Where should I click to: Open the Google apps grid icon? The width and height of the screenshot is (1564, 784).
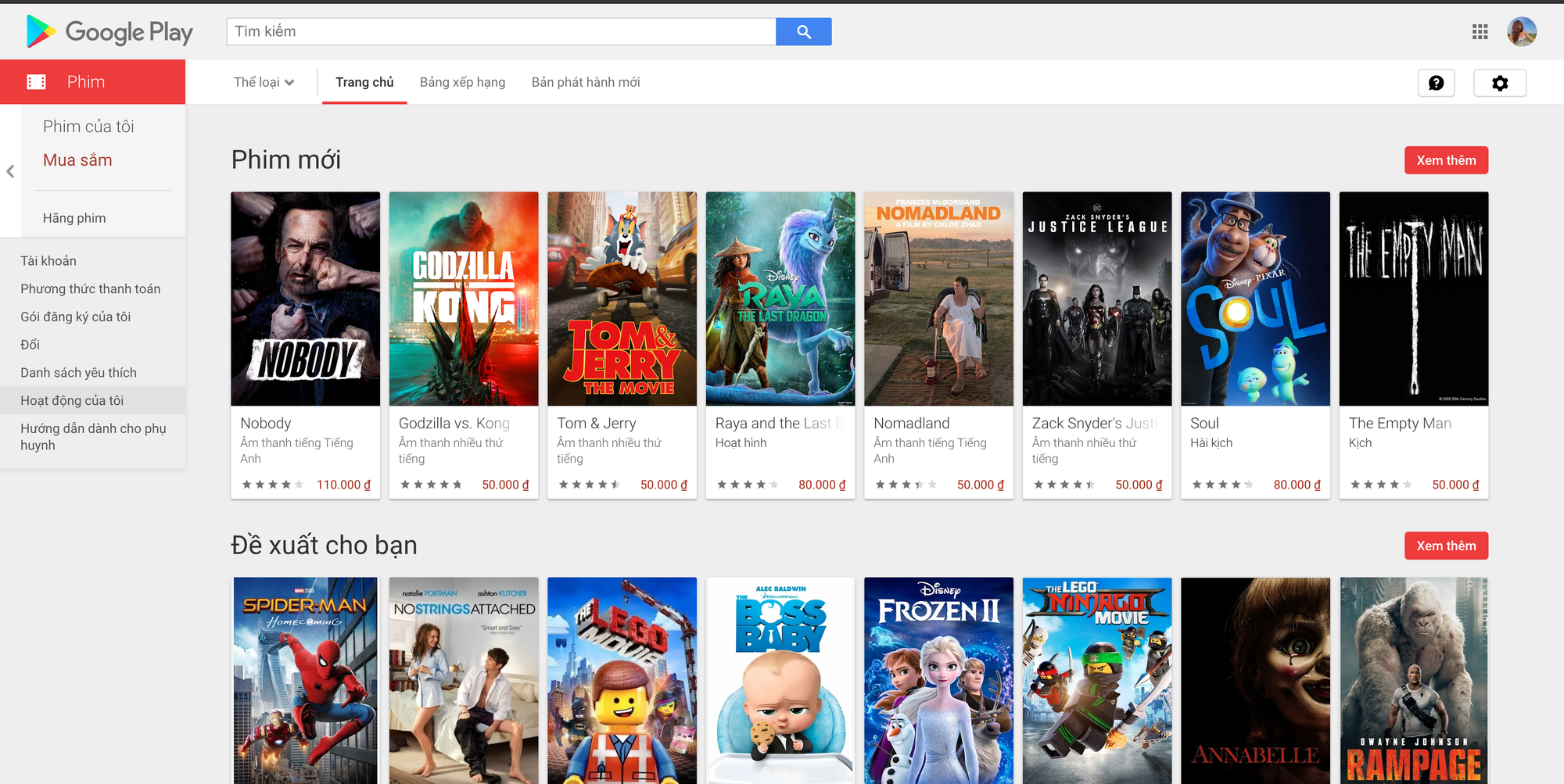point(1480,32)
